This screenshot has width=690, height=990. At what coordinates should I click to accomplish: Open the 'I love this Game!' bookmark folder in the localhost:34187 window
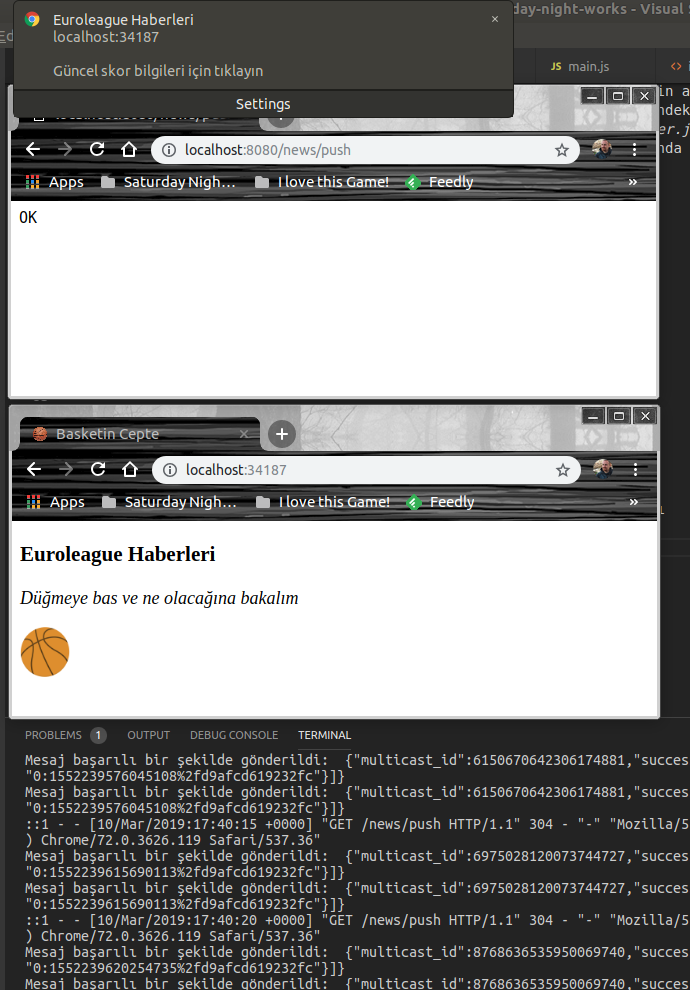tap(323, 502)
